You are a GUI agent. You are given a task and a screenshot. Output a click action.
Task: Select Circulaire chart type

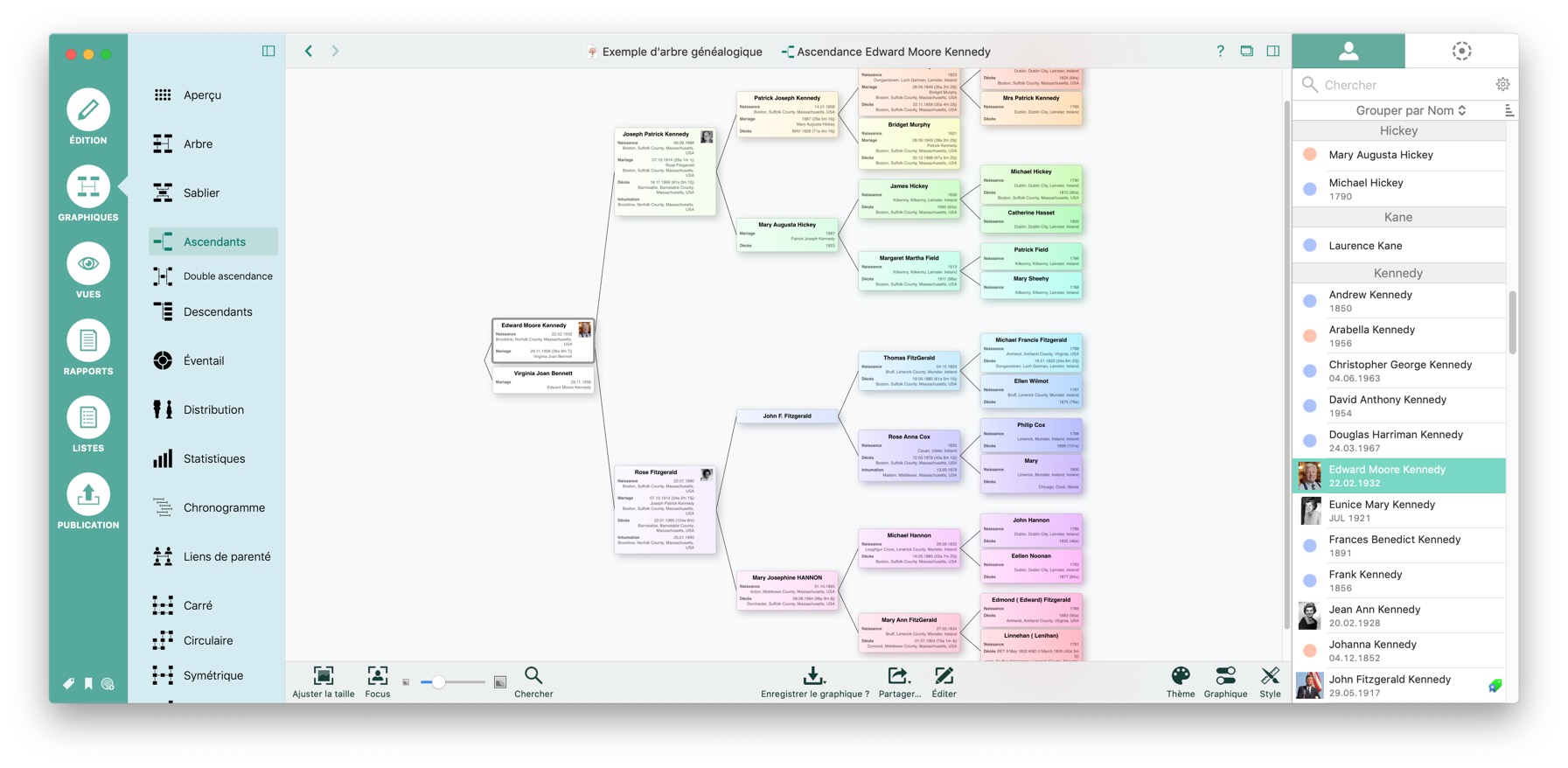213,640
